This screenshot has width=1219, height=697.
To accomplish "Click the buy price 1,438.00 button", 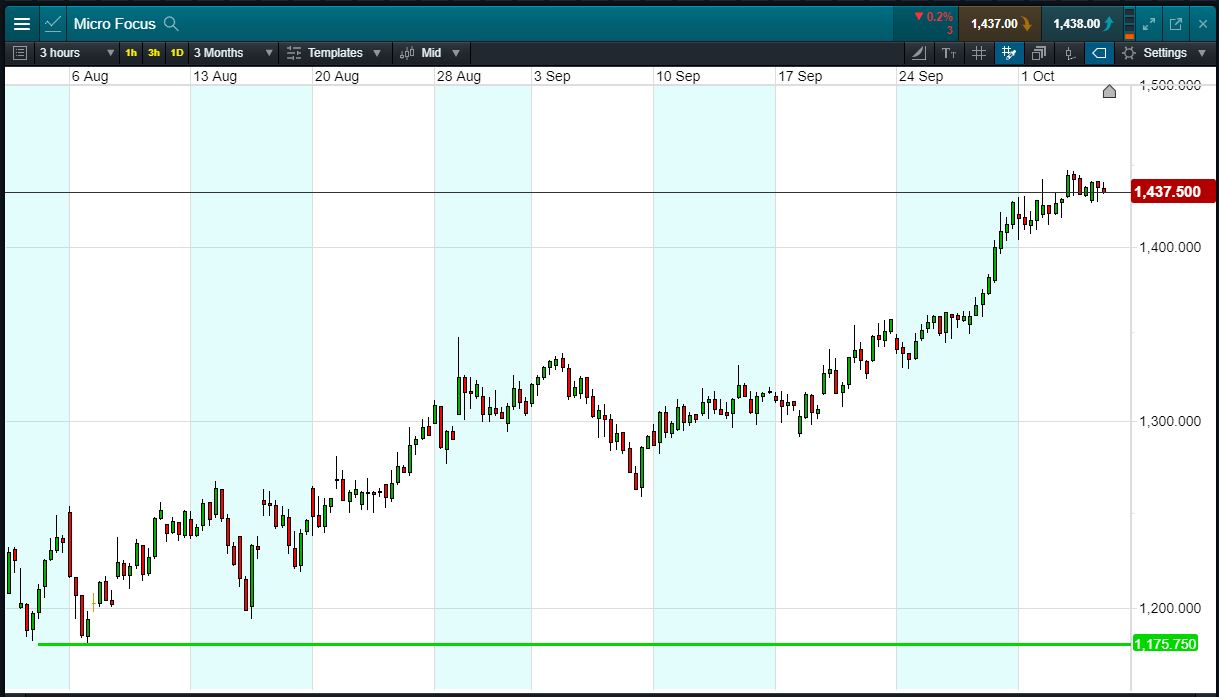I will click(1082, 23).
